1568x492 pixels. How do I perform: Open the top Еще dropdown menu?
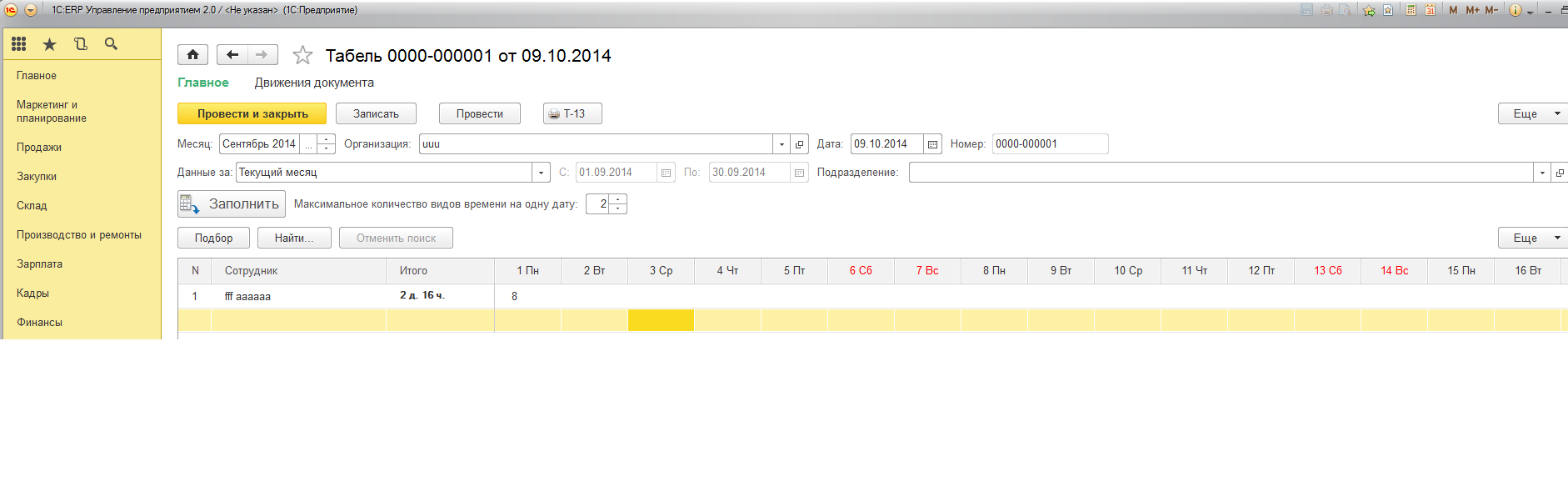point(1532,114)
